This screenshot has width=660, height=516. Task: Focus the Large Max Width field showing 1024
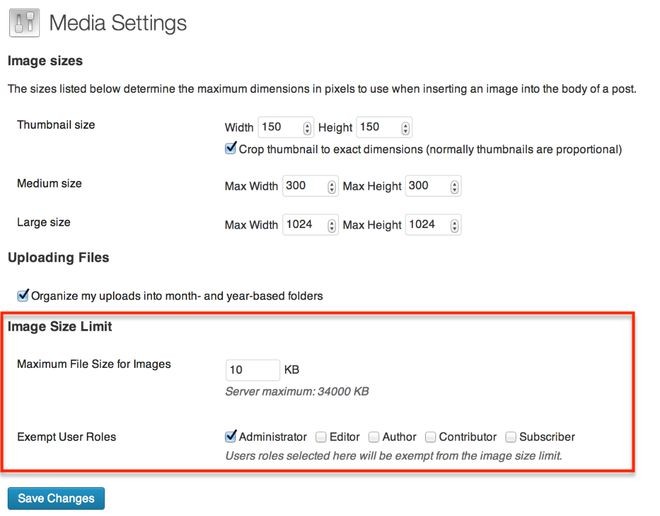310,225
